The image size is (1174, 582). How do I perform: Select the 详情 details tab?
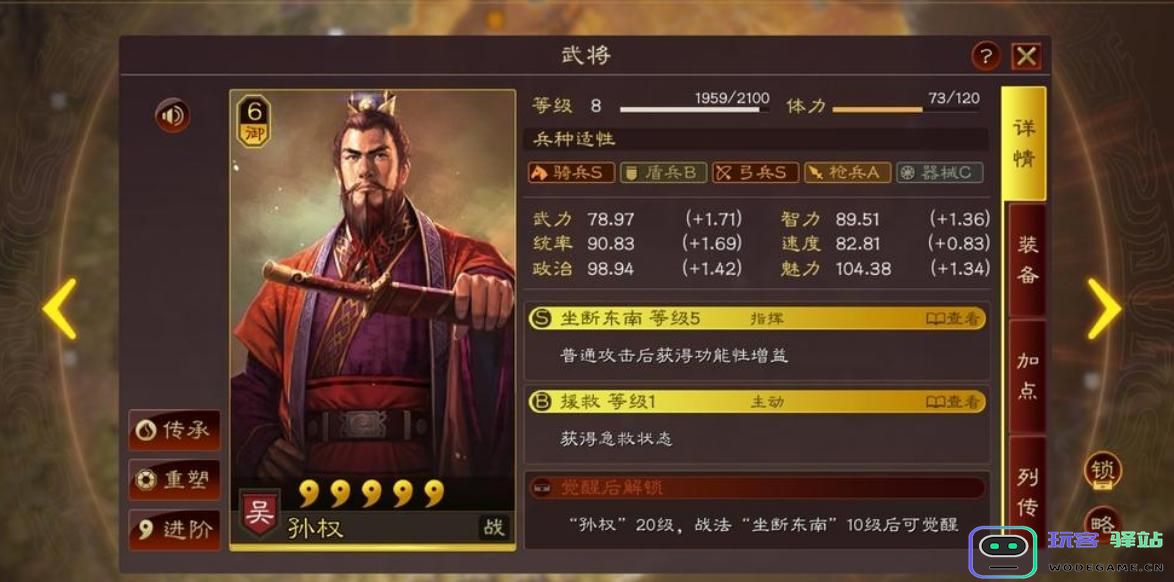[1024, 143]
